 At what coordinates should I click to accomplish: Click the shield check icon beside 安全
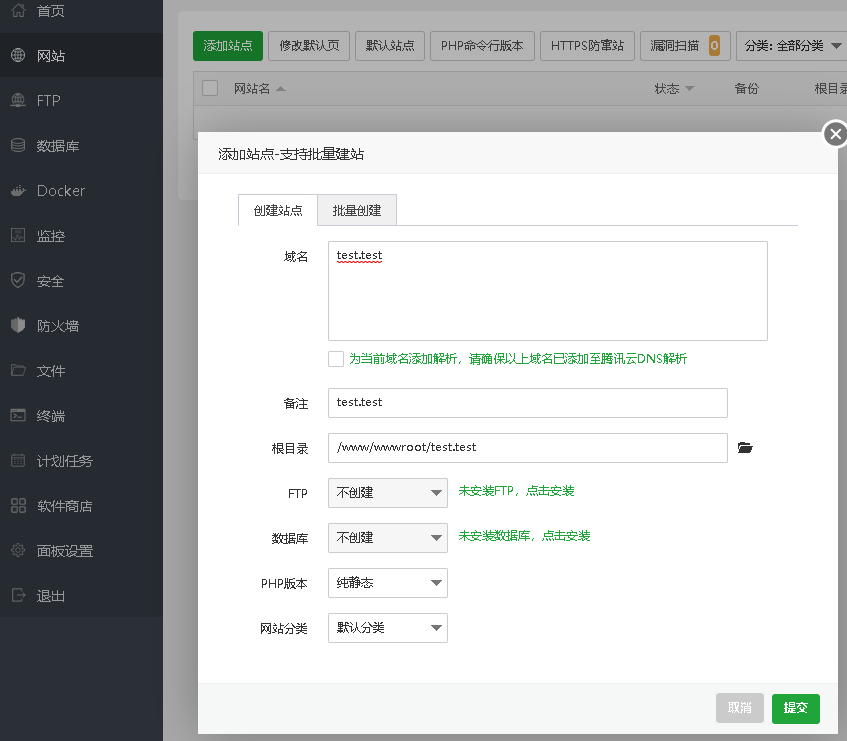coord(18,280)
